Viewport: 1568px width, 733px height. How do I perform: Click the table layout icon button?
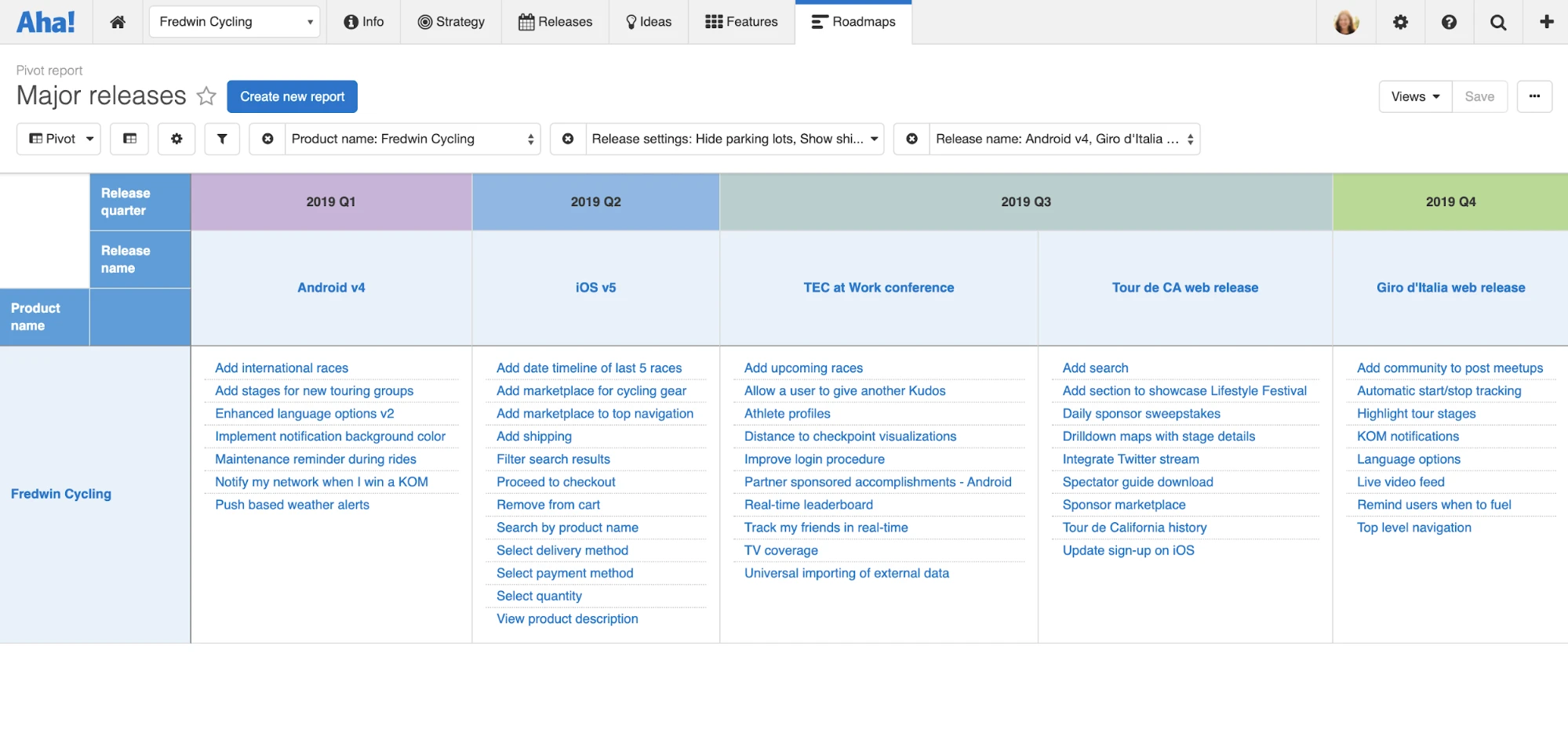(x=130, y=139)
